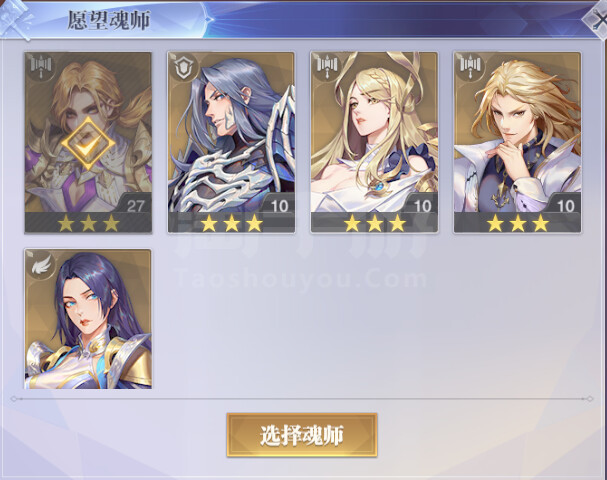Click the sword class icon on blonde woman card

pyautogui.click(x=327, y=67)
